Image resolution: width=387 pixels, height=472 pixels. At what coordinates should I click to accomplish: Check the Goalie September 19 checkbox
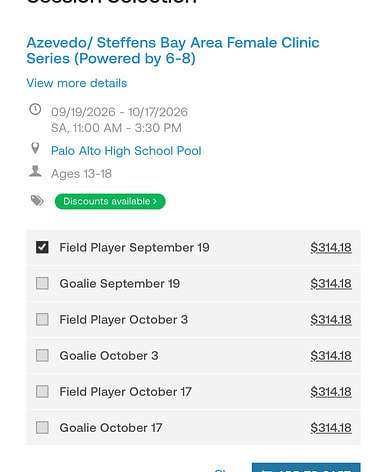(x=42, y=283)
